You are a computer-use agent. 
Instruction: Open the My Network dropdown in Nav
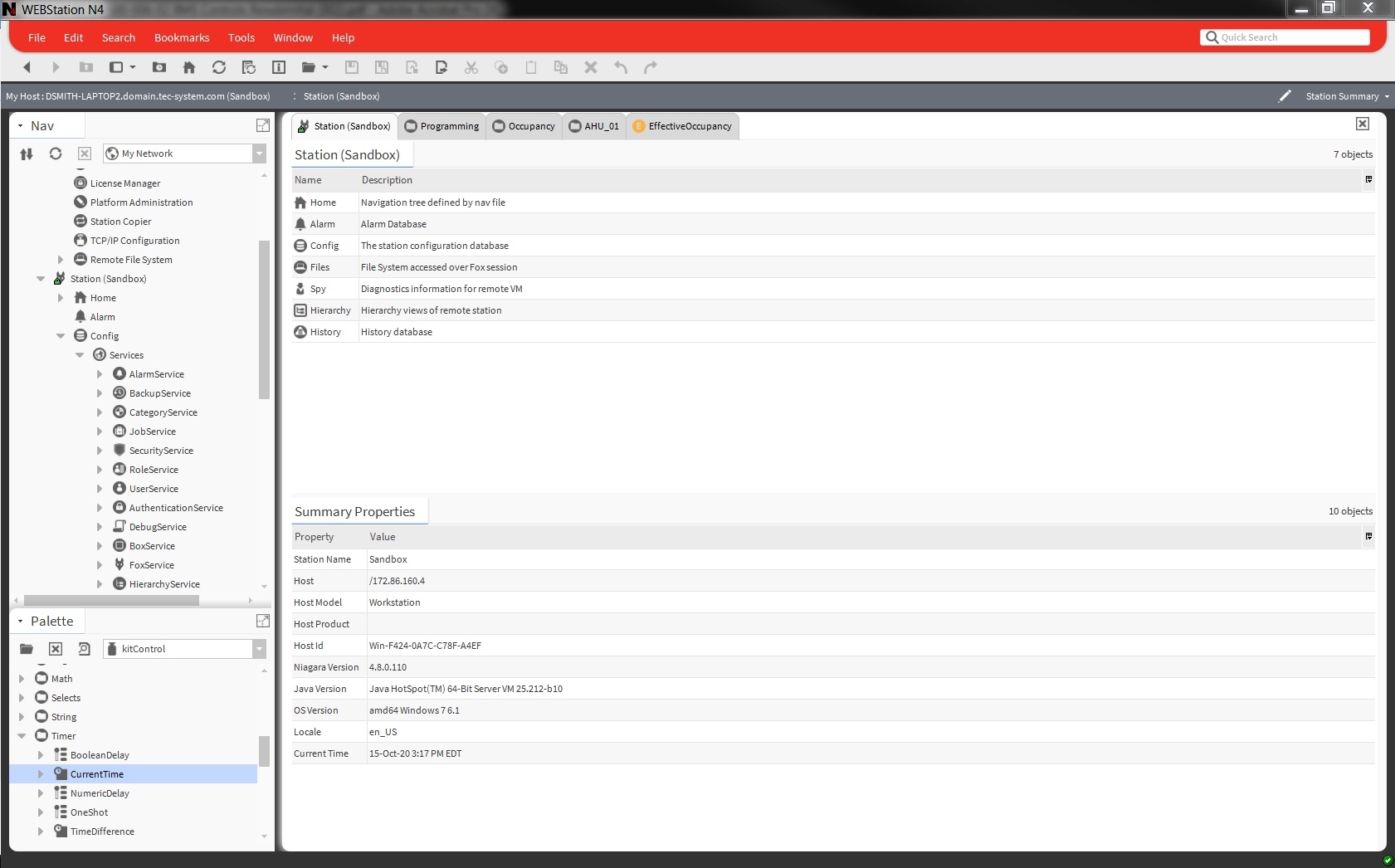259,154
